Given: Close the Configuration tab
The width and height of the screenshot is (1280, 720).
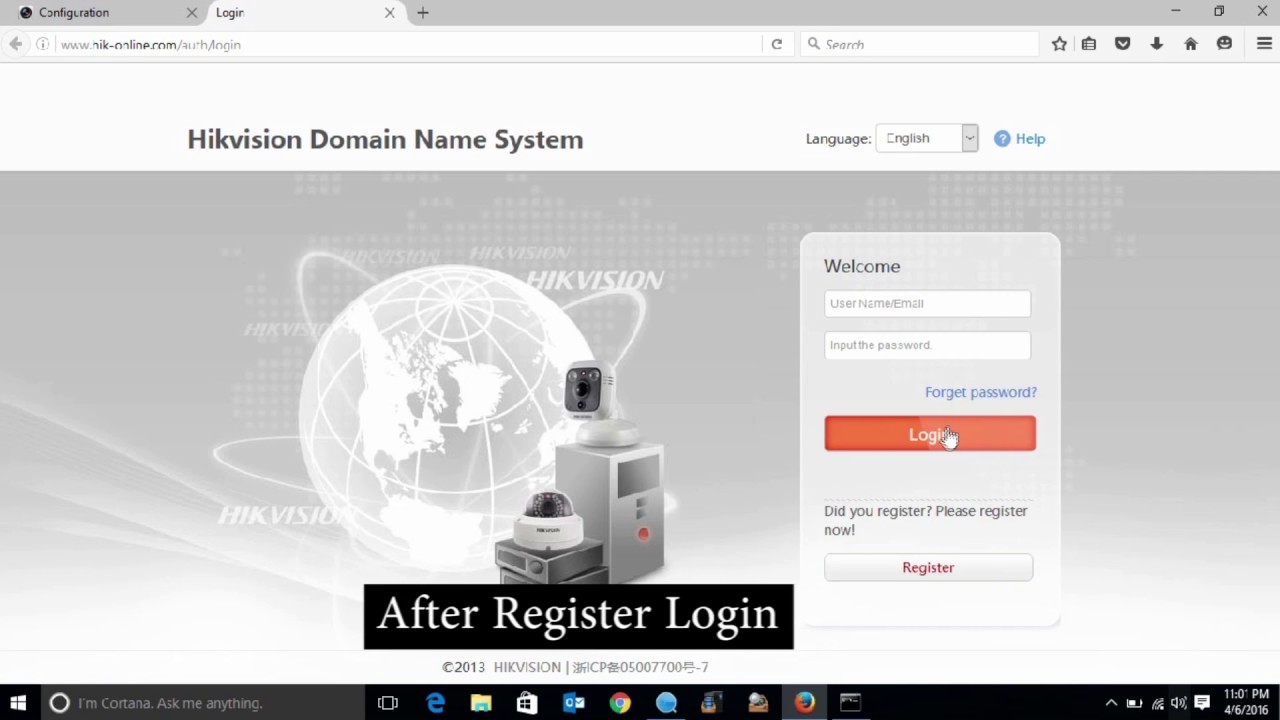Looking at the screenshot, I should 192,13.
